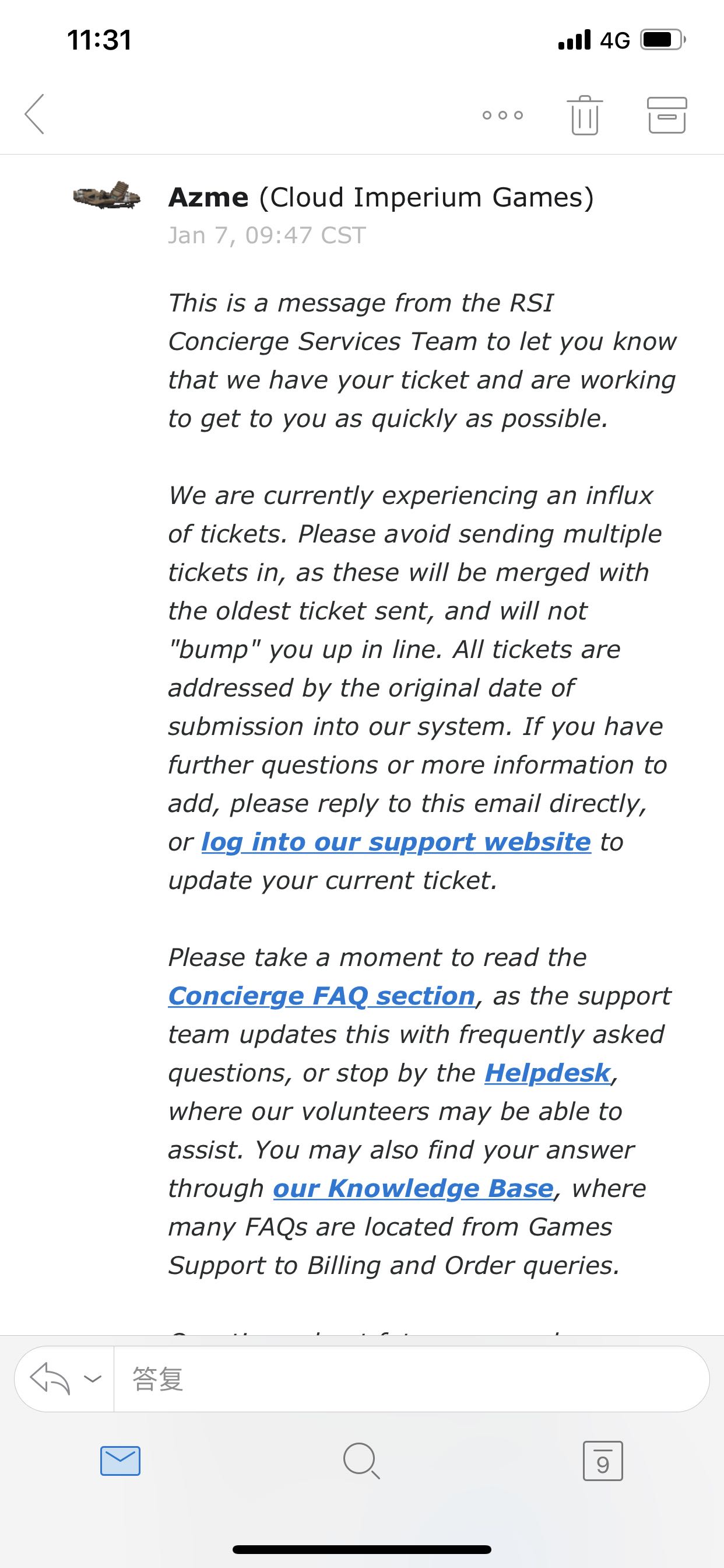Image resolution: width=724 pixels, height=1568 pixels.
Task: Open the "log into our support website" link
Action: pyautogui.click(x=396, y=842)
